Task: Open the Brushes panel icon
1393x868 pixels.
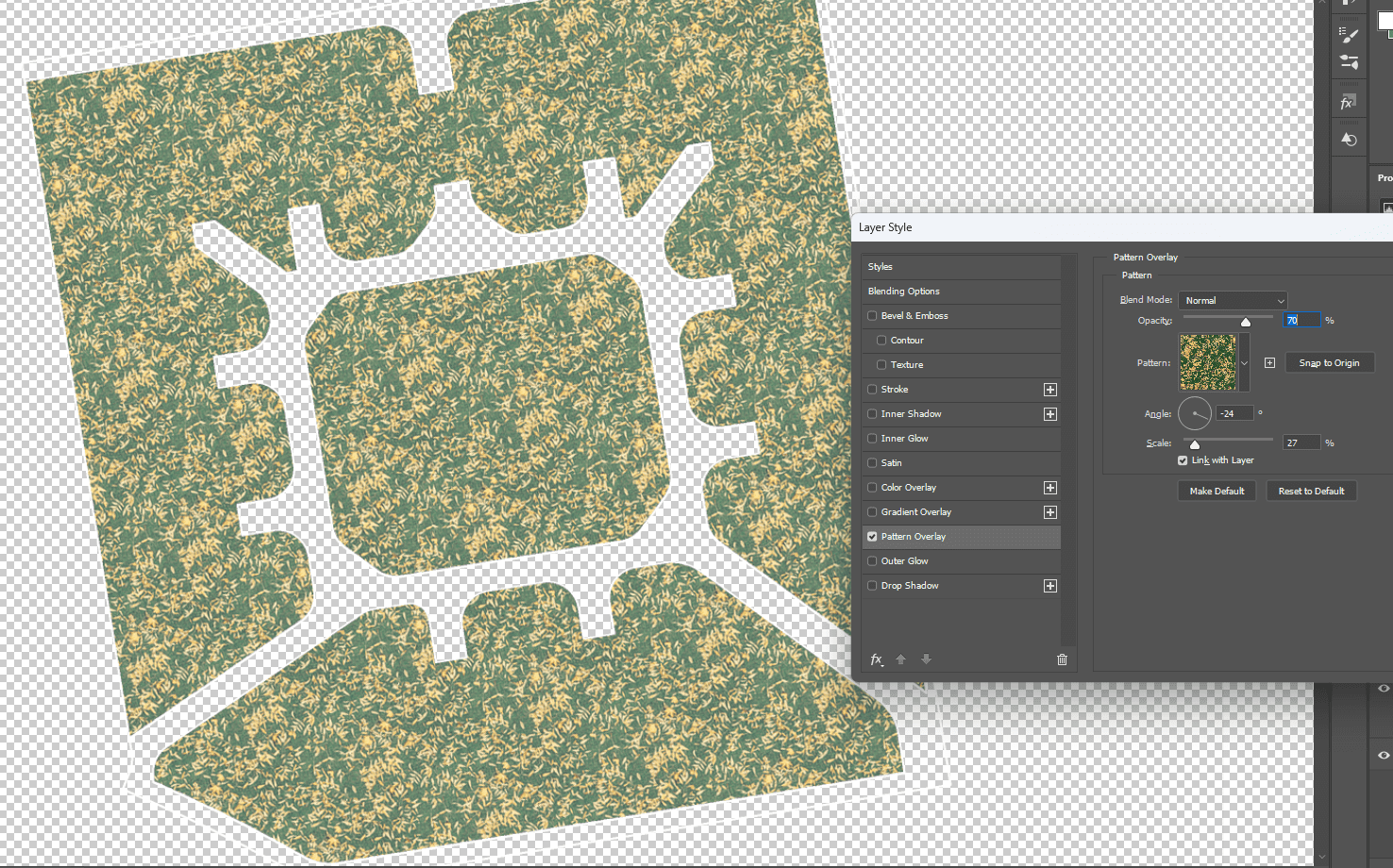Action: tap(1349, 36)
